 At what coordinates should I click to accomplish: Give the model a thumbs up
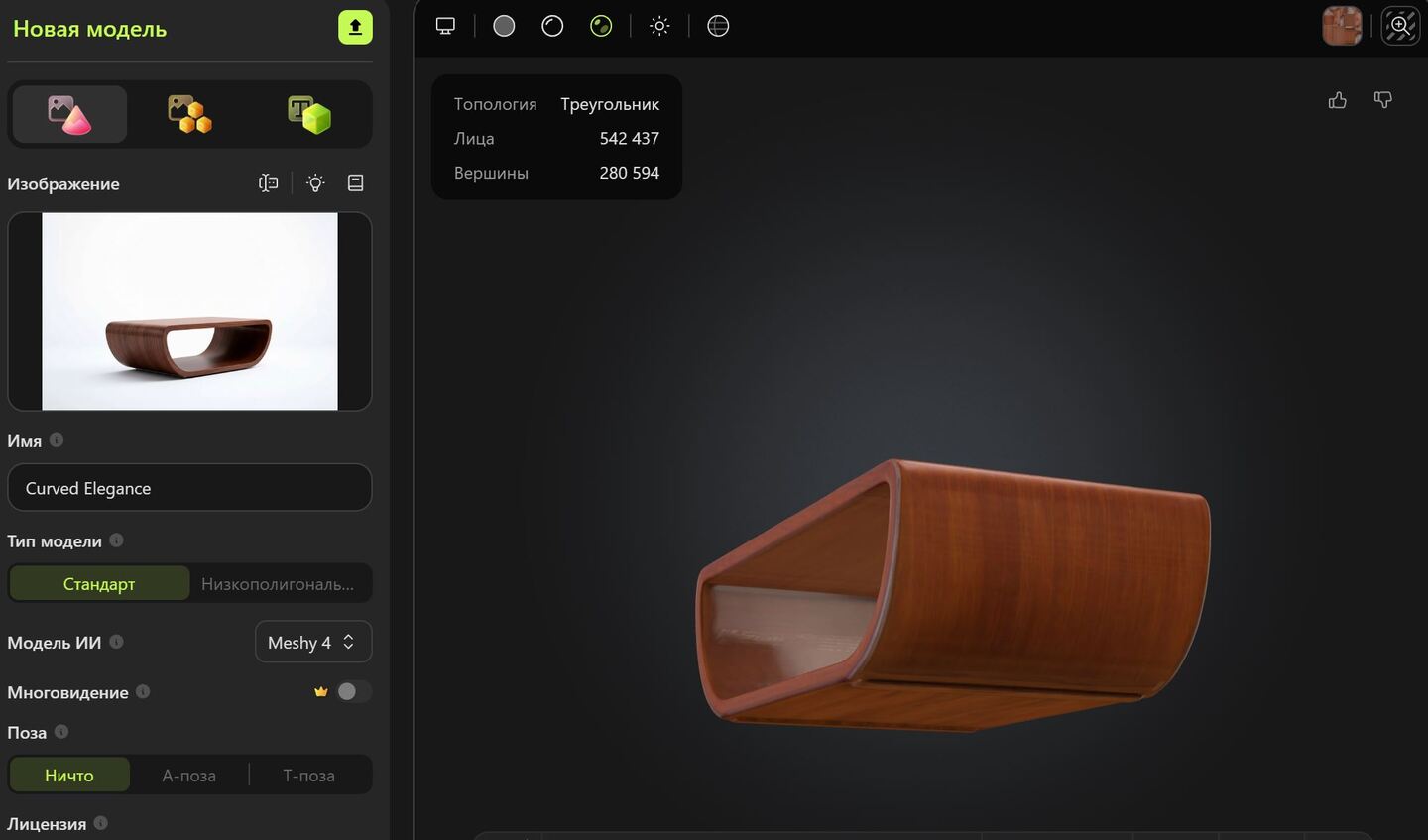[x=1338, y=100]
